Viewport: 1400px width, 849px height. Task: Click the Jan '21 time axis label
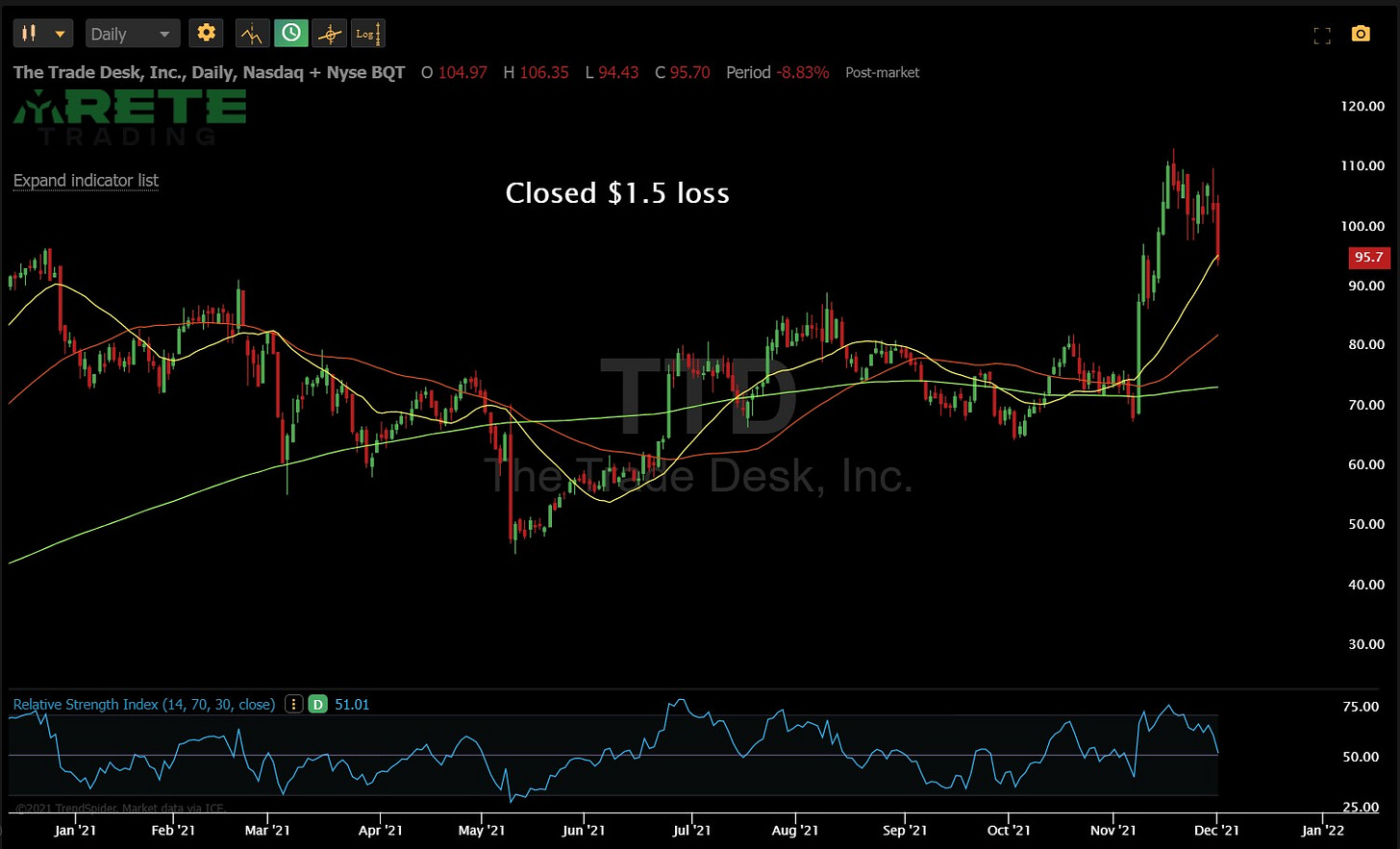coord(75,830)
